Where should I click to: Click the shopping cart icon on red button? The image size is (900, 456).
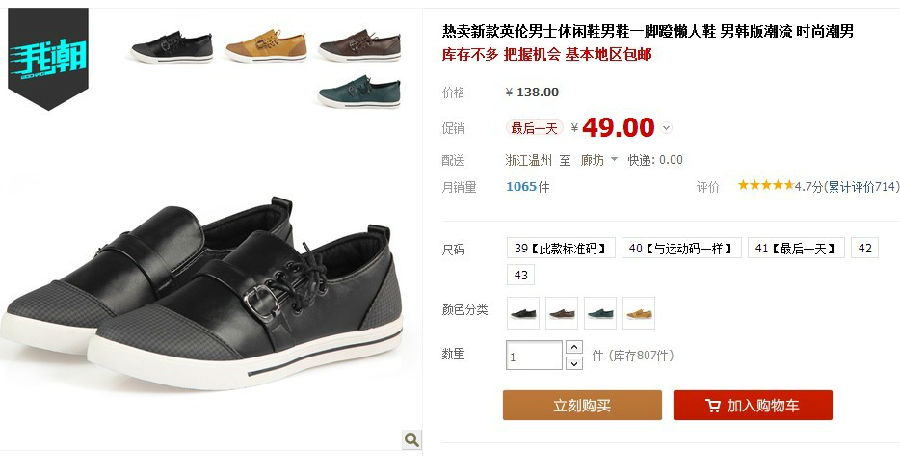pos(713,405)
